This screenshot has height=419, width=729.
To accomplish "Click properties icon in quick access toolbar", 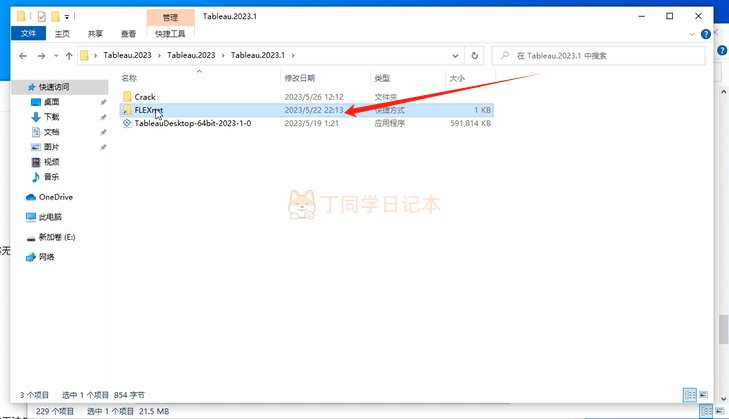I will tap(41, 17).
